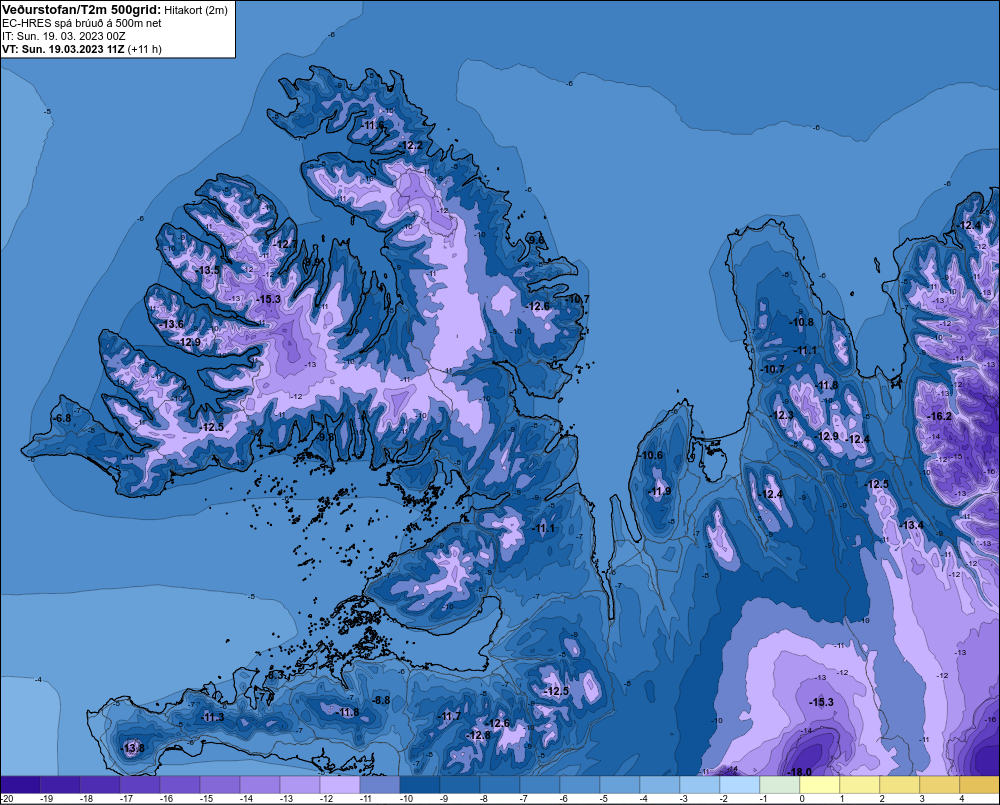Click the '(+11 h)' forecast offset text

tap(145, 49)
